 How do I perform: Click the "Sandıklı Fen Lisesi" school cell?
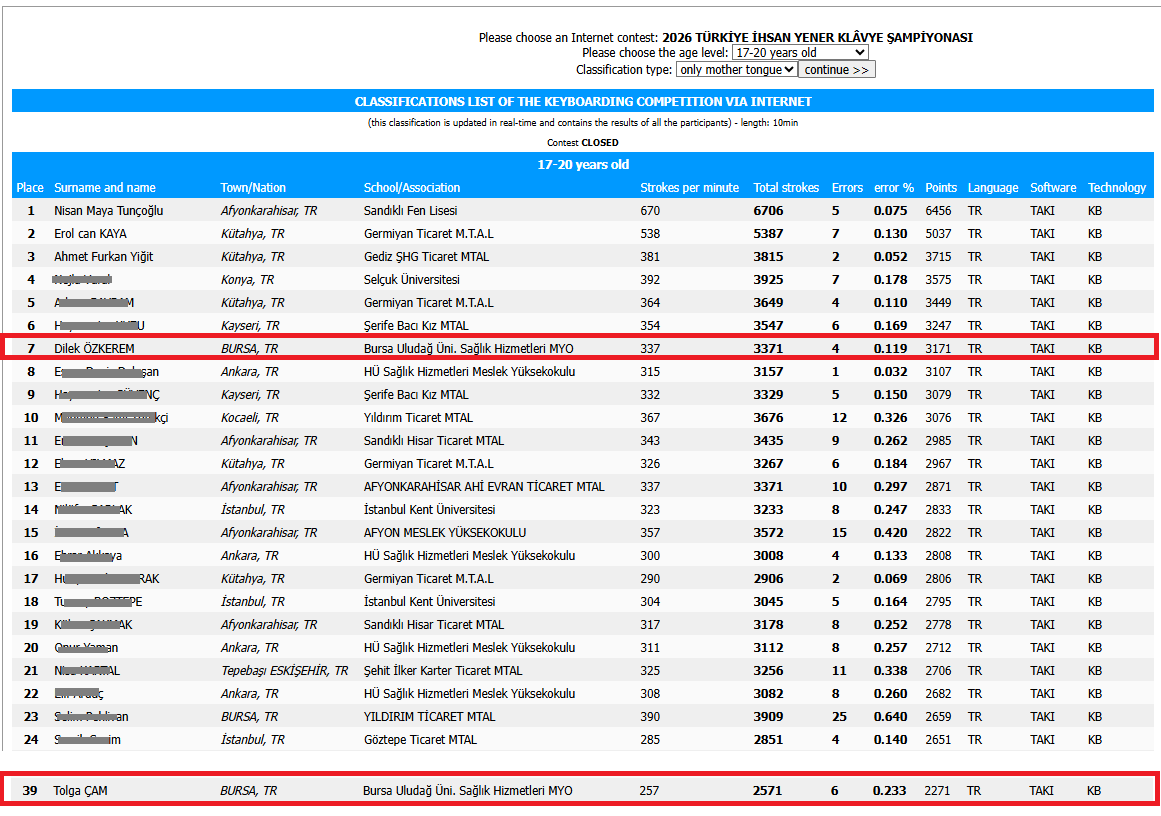coord(410,211)
